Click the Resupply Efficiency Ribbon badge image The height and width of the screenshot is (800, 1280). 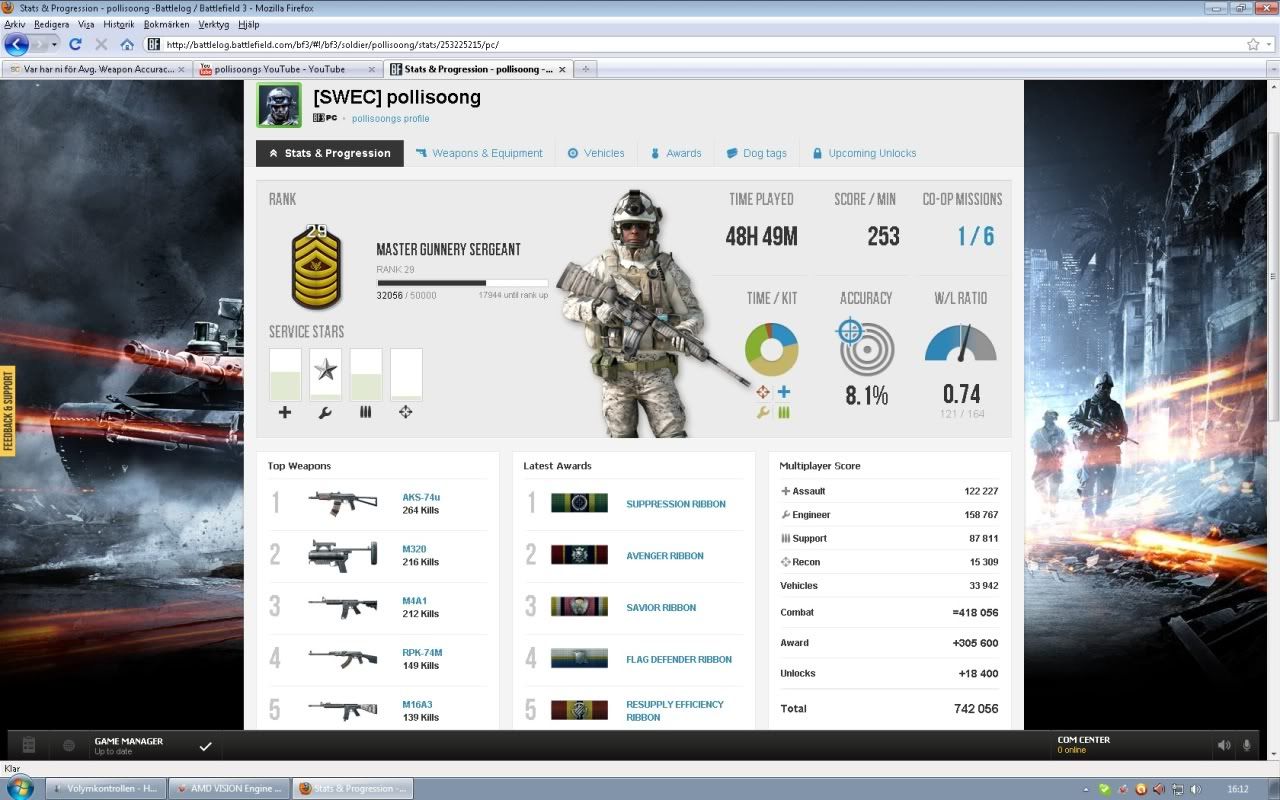point(579,710)
